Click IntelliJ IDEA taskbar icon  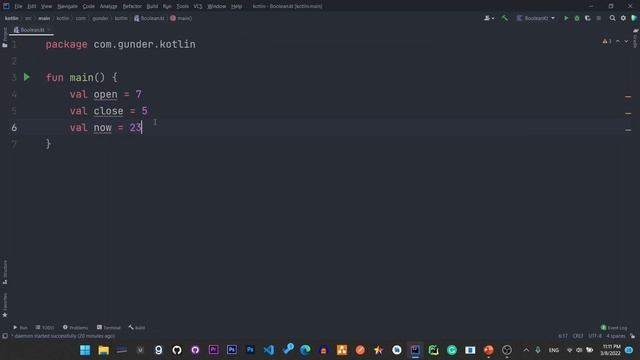[415, 350]
